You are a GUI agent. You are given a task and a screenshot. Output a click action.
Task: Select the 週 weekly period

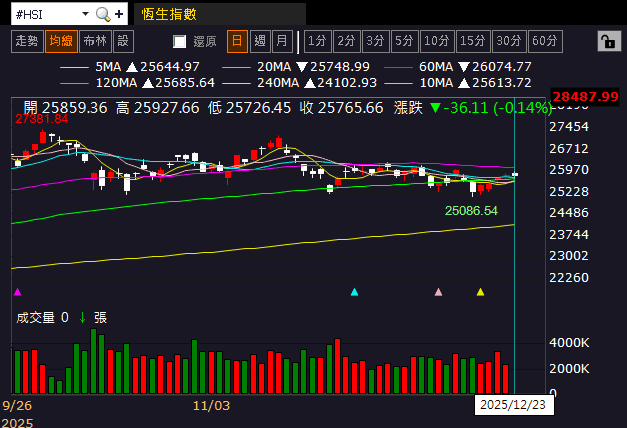pyautogui.click(x=260, y=41)
